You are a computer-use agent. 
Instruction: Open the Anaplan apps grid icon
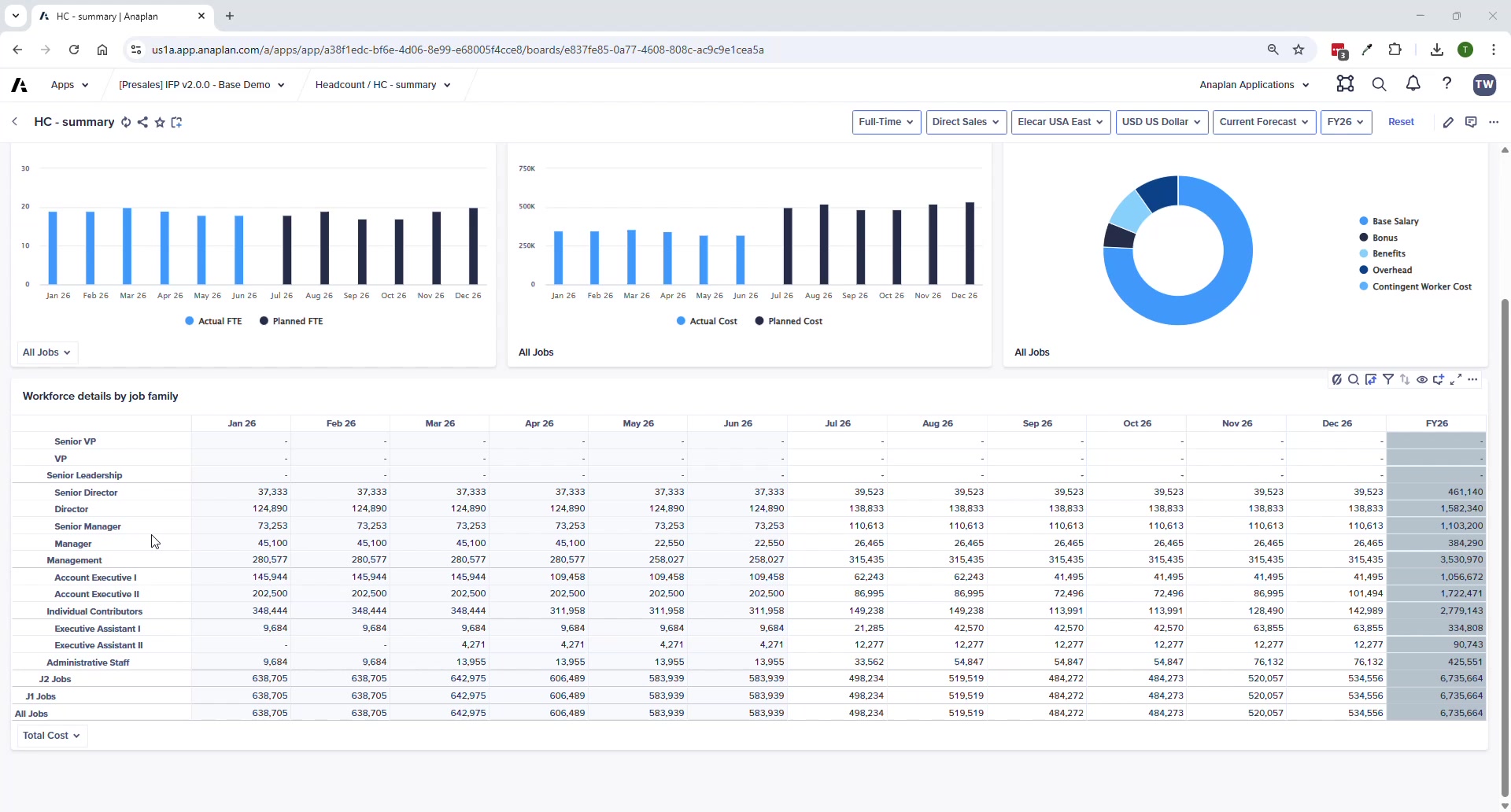(x=1346, y=84)
